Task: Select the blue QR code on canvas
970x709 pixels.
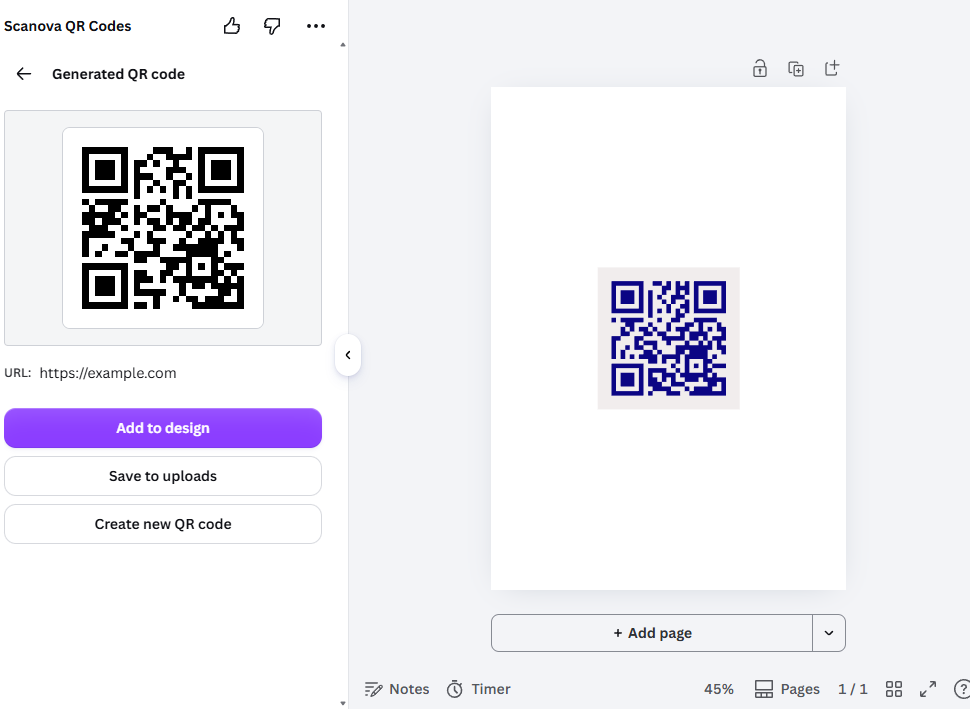Action: click(x=669, y=338)
